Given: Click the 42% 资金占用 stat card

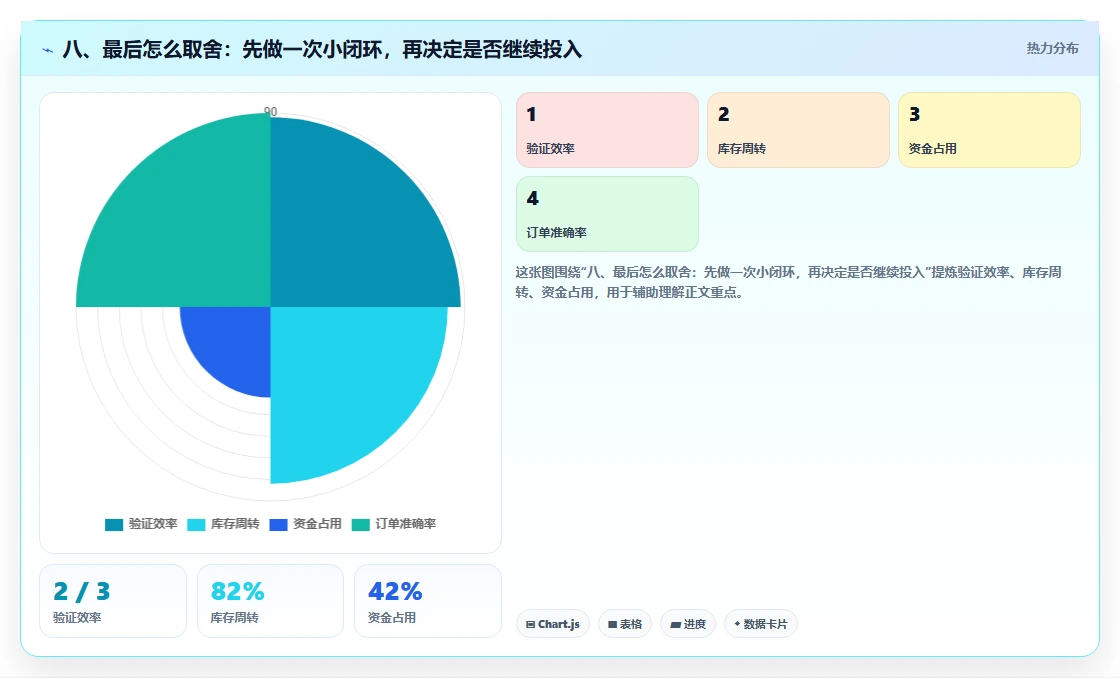Looking at the screenshot, I should click(428, 601).
